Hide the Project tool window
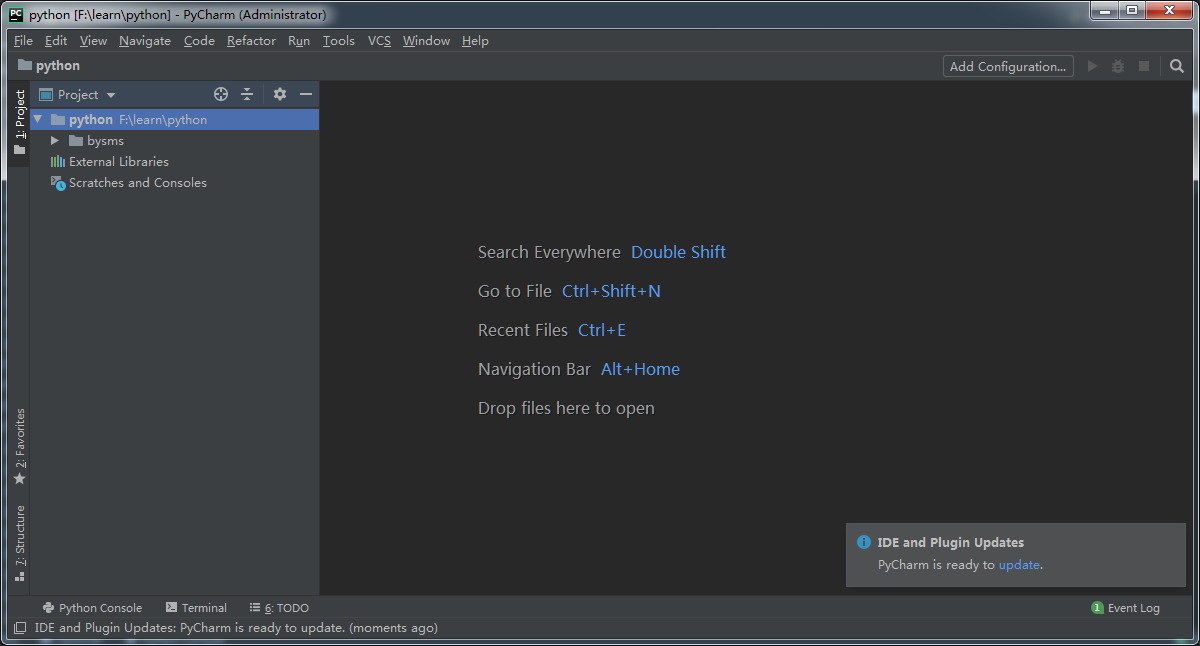Image resolution: width=1200 pixels, height=646 pixels. (x=306, y=94)
